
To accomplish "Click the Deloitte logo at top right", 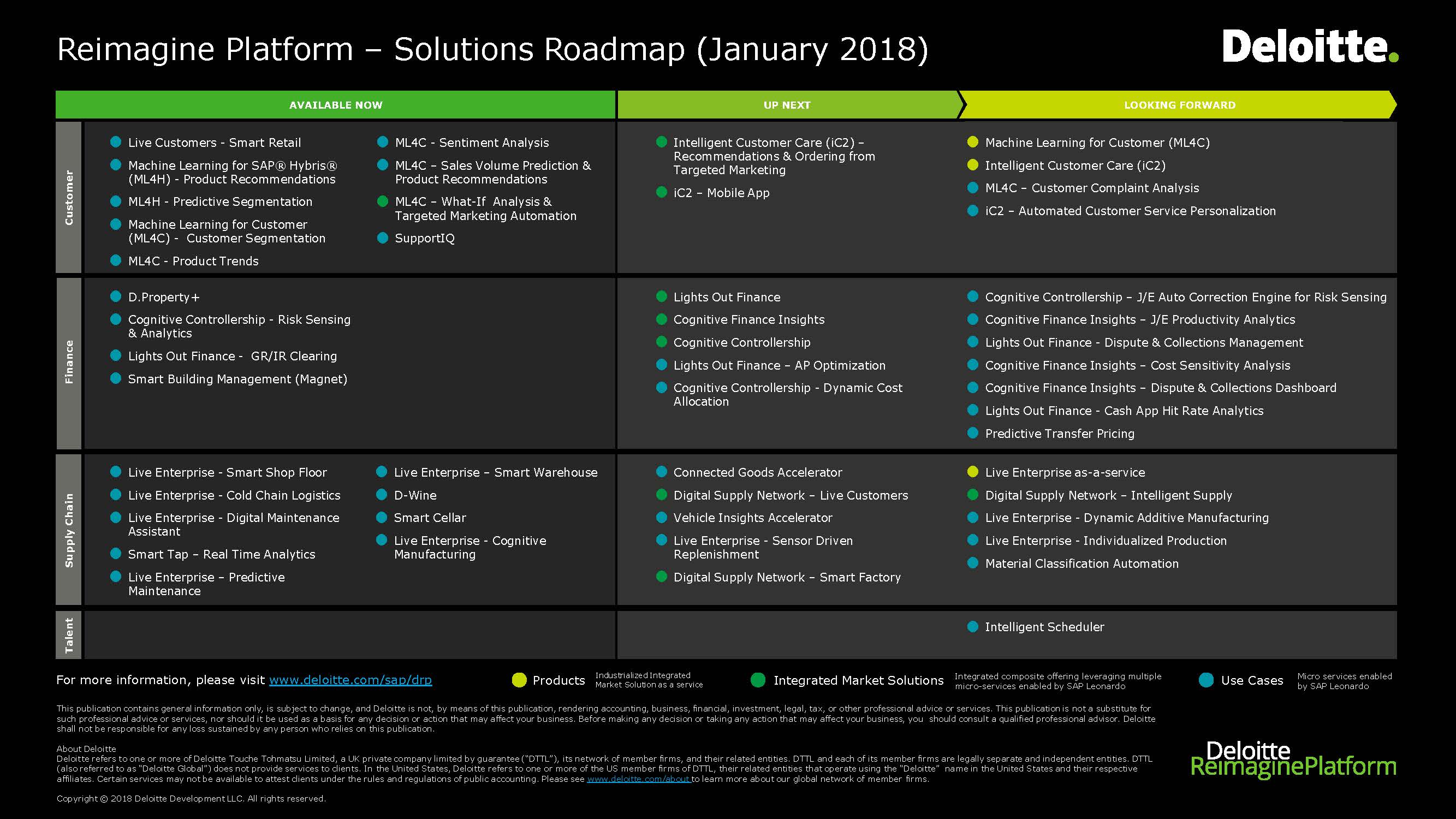I will coord(1310,46).
